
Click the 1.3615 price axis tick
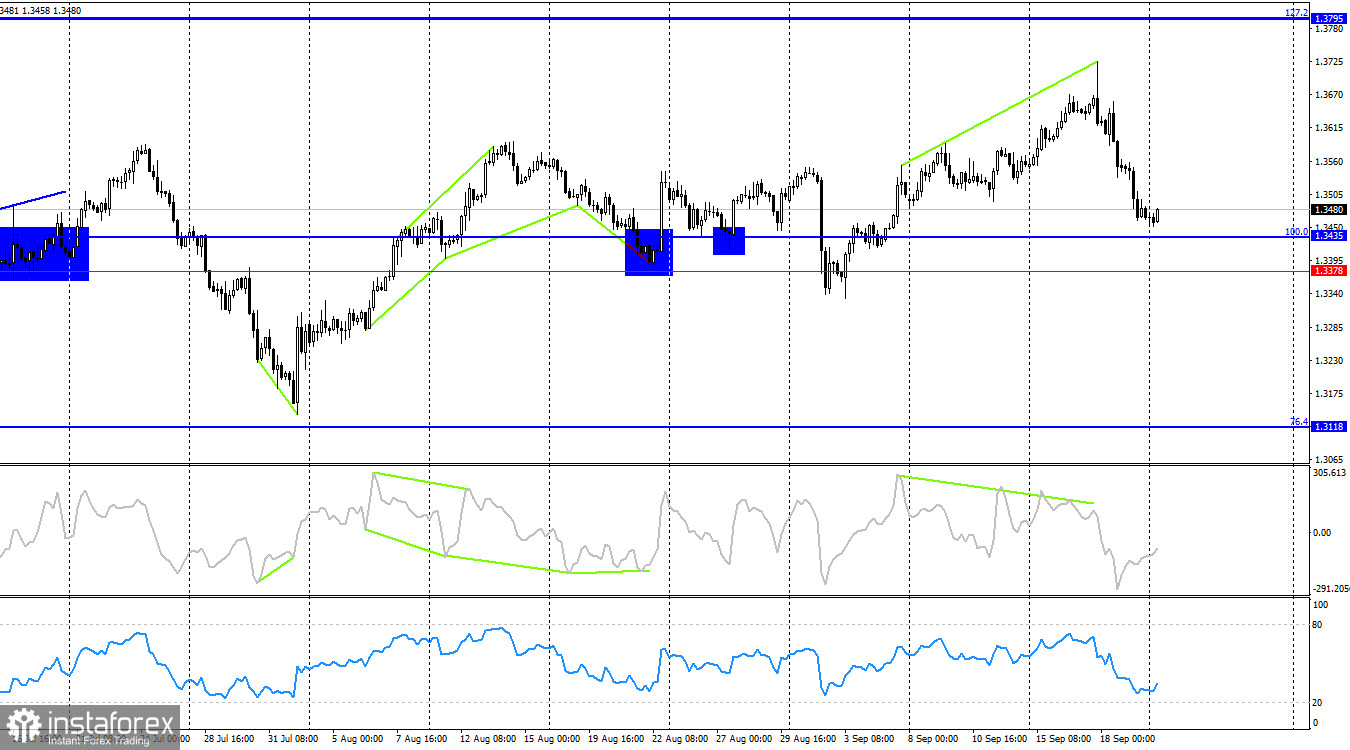1329,128
